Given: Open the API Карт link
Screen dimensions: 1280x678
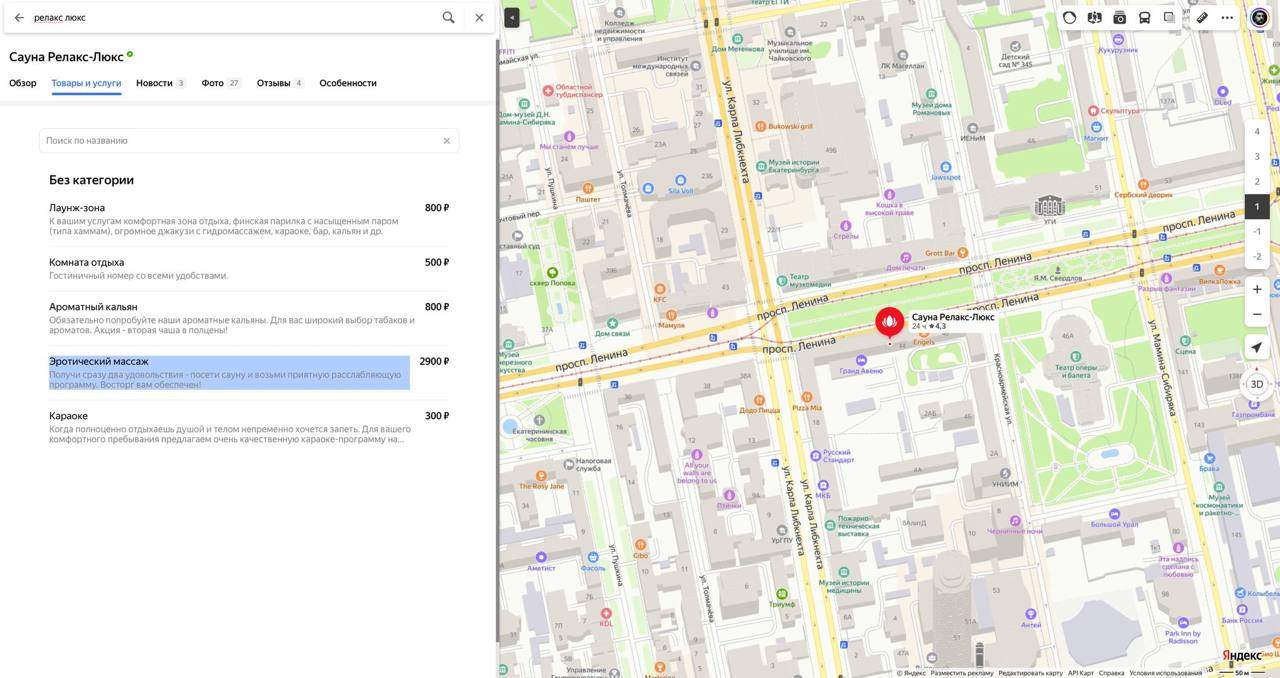Looking at the screenshot, I should click(1081, 673).
